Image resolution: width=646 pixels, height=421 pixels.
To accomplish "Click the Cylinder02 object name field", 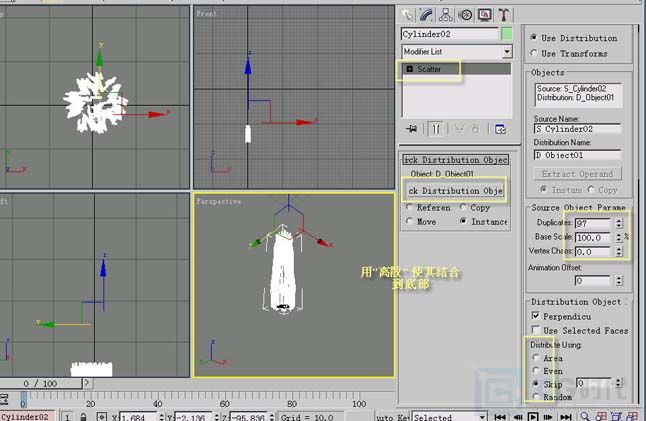I will (x=449, y=34).
